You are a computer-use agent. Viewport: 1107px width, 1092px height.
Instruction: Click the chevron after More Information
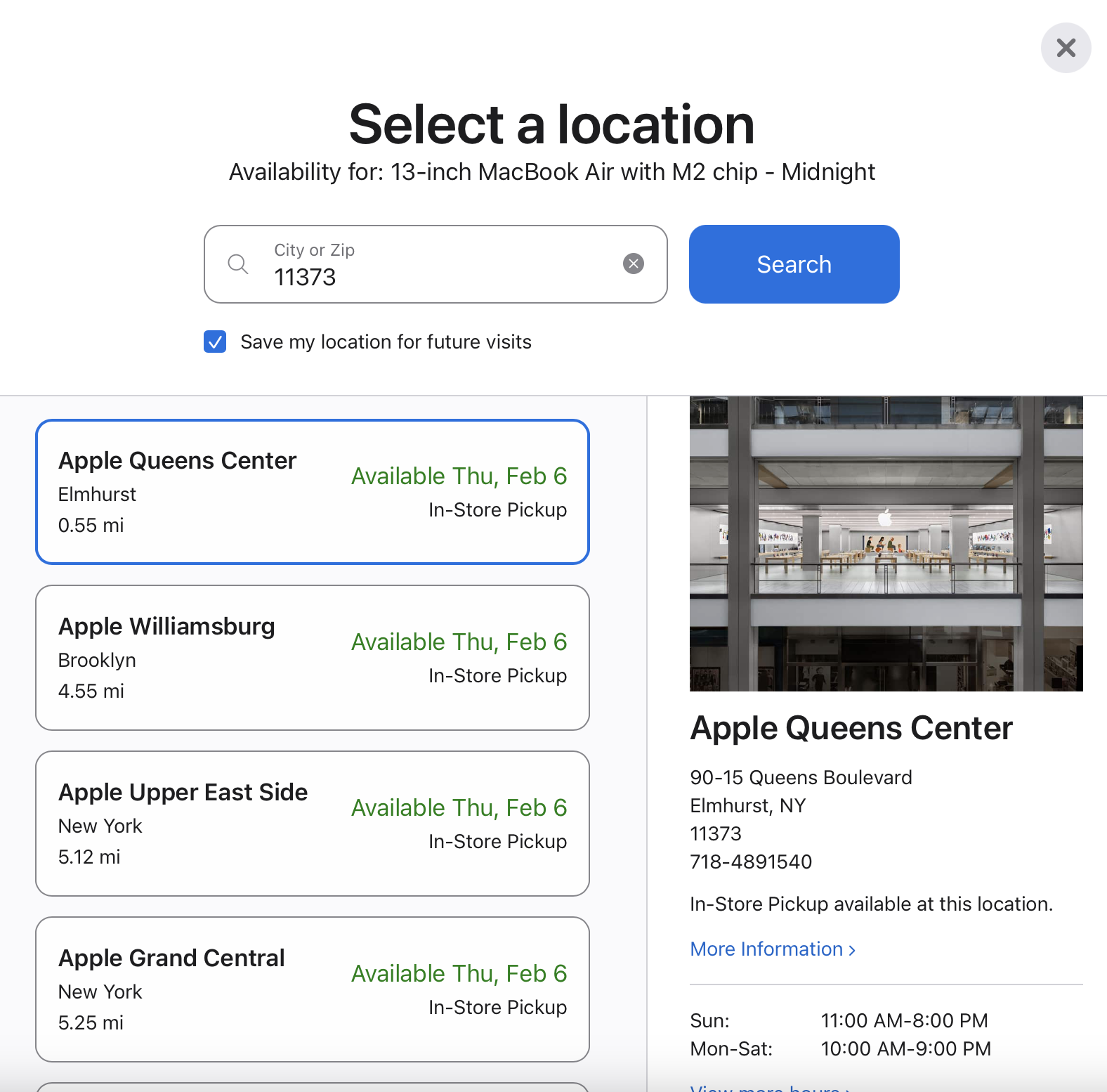pyautogui.click(x=852, y=950)
